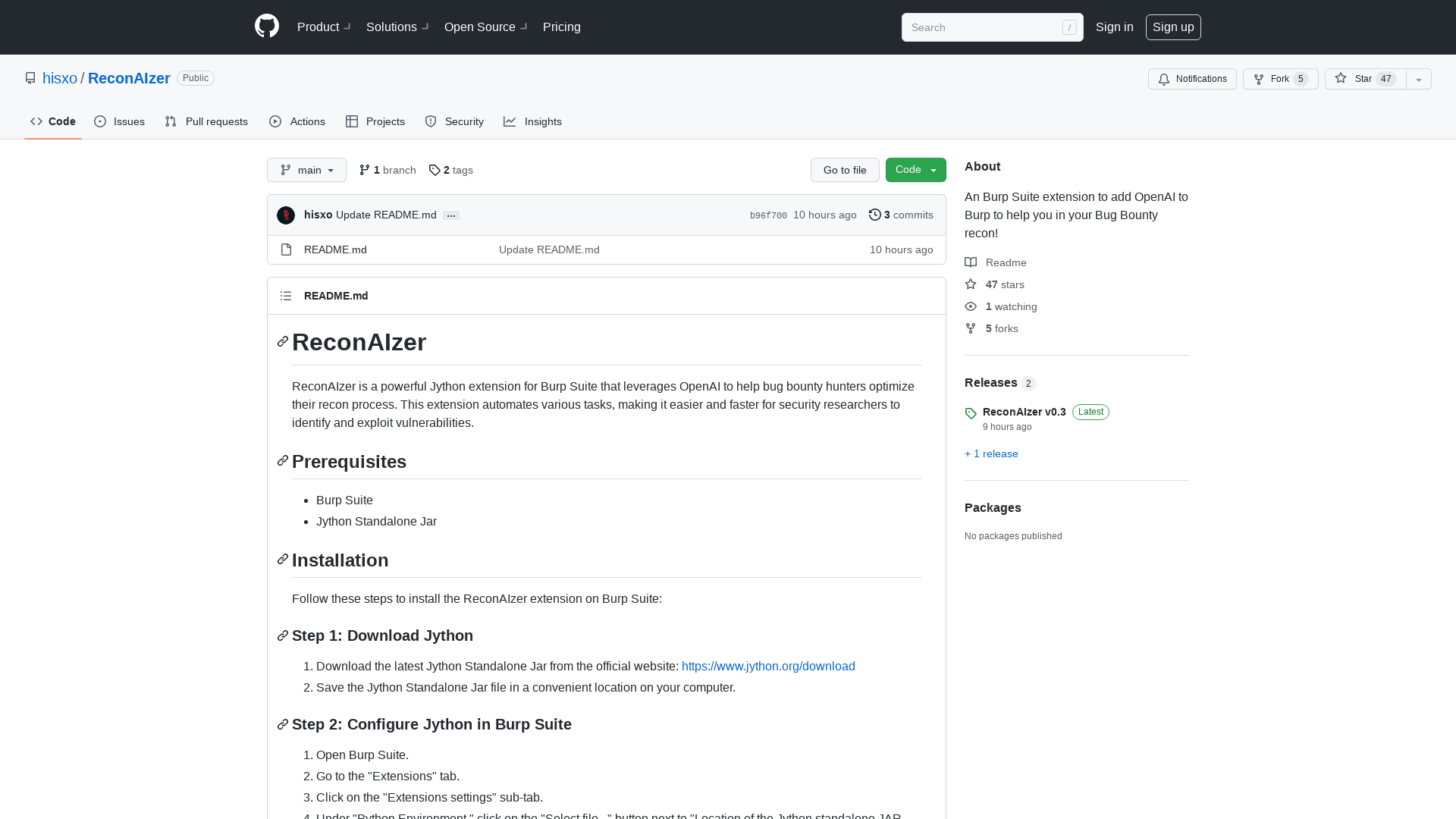Click the Projects tab label

point(385,122)
